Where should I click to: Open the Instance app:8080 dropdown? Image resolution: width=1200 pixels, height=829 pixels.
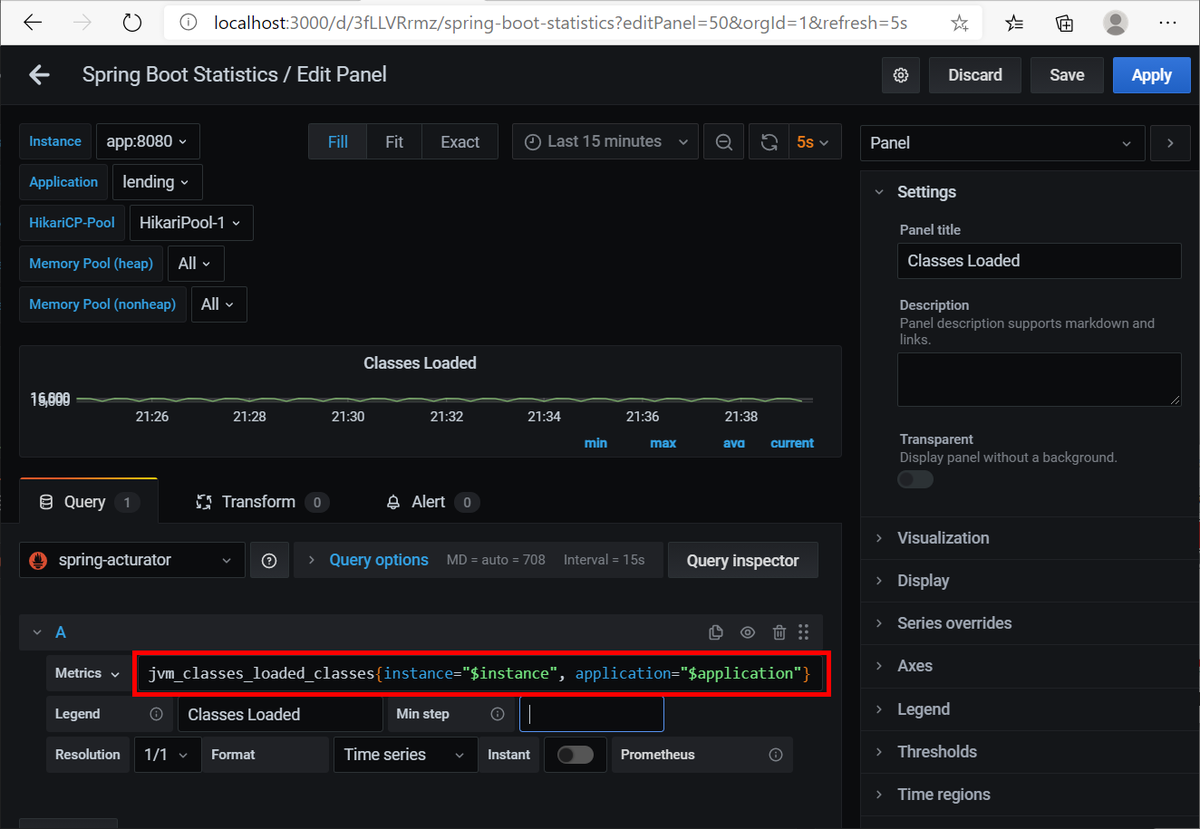tap(147, 141)
